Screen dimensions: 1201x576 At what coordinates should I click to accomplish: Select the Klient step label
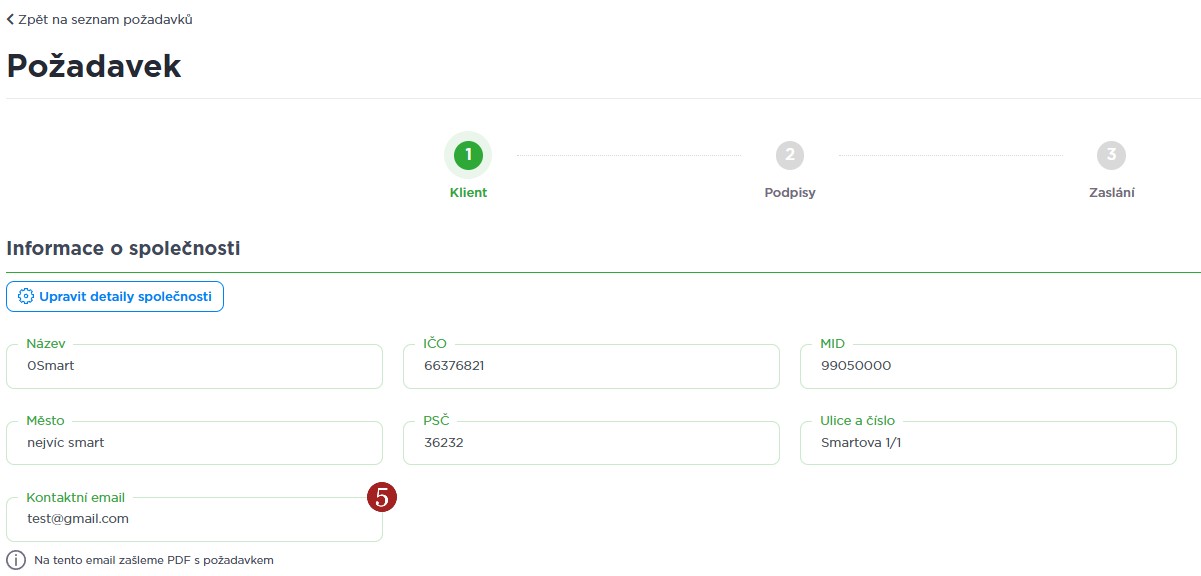click(468, 192)
